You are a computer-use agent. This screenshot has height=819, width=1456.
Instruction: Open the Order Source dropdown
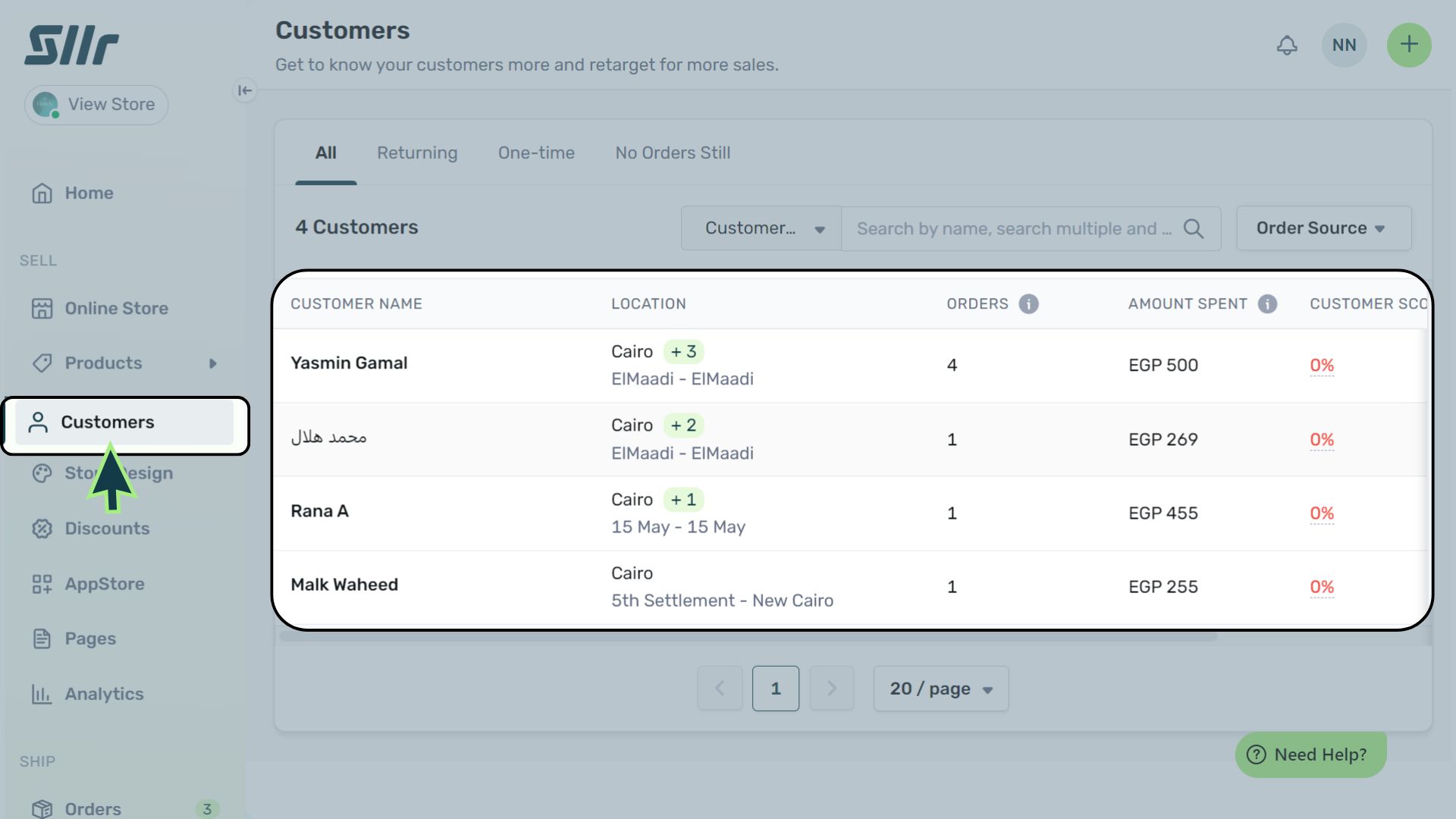click(x=1323, y=228)
